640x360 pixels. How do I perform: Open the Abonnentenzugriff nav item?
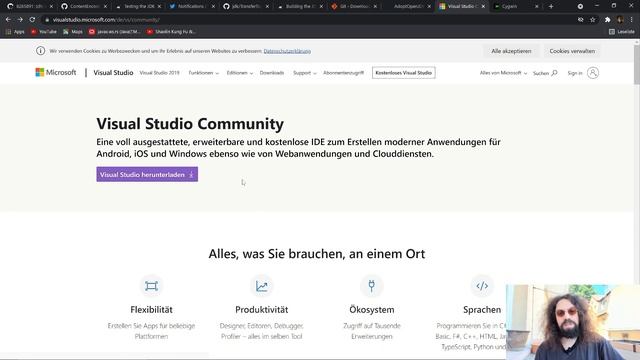(x=343, y=73)
